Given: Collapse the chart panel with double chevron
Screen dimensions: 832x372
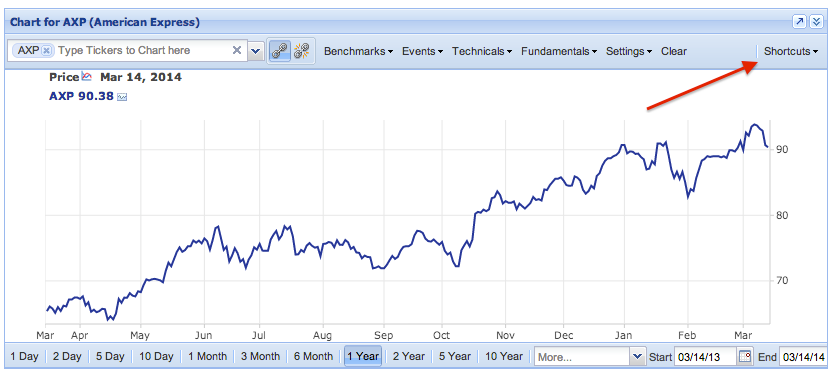Looking at the screenshot, I should click(816, 22).
